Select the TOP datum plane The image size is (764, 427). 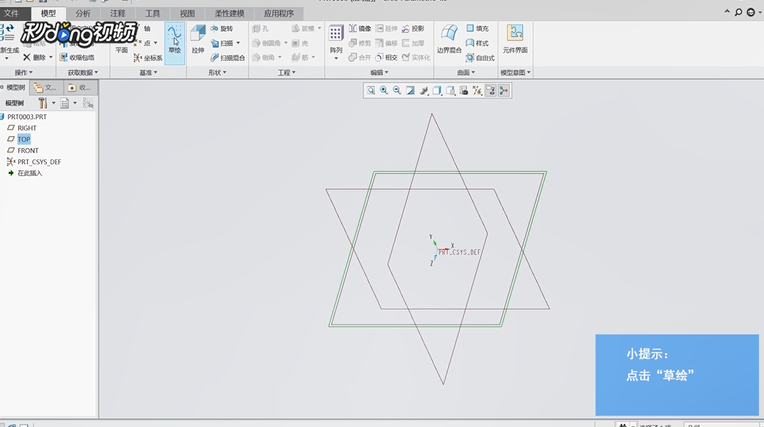pyautogui.click(x=24, y=139)
